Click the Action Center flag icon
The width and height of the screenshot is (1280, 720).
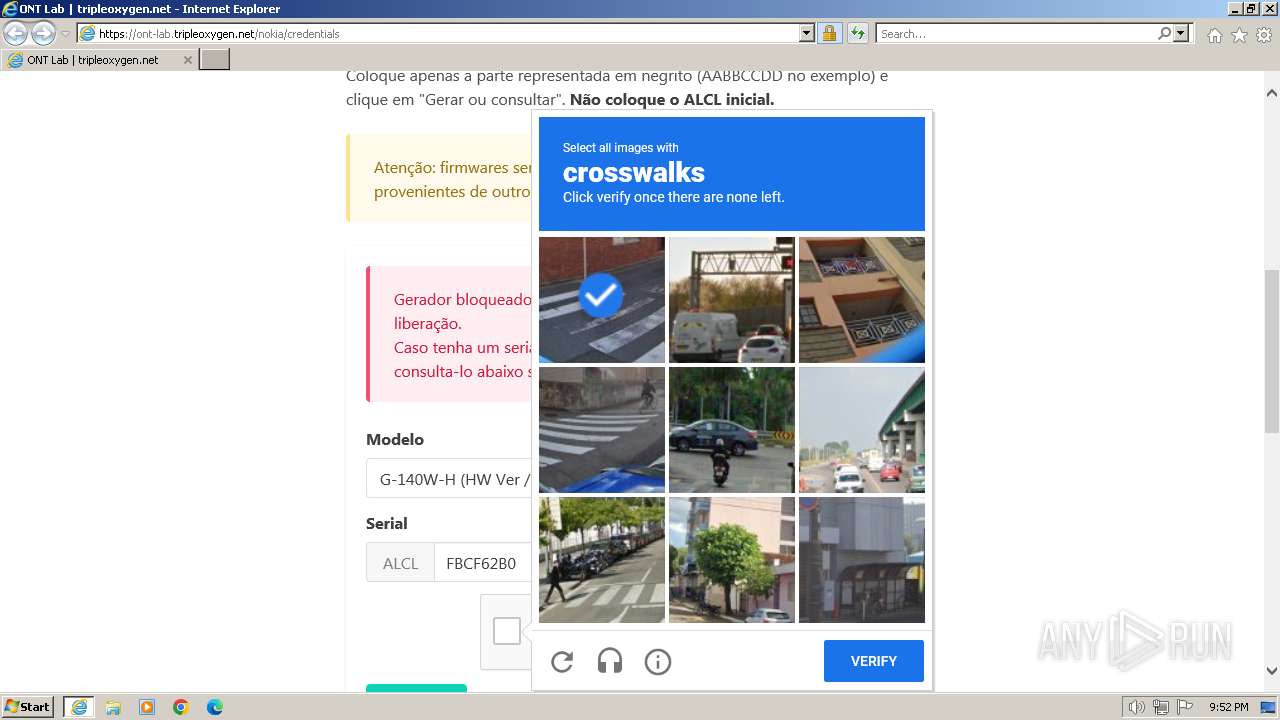[x=1184, y=707]
